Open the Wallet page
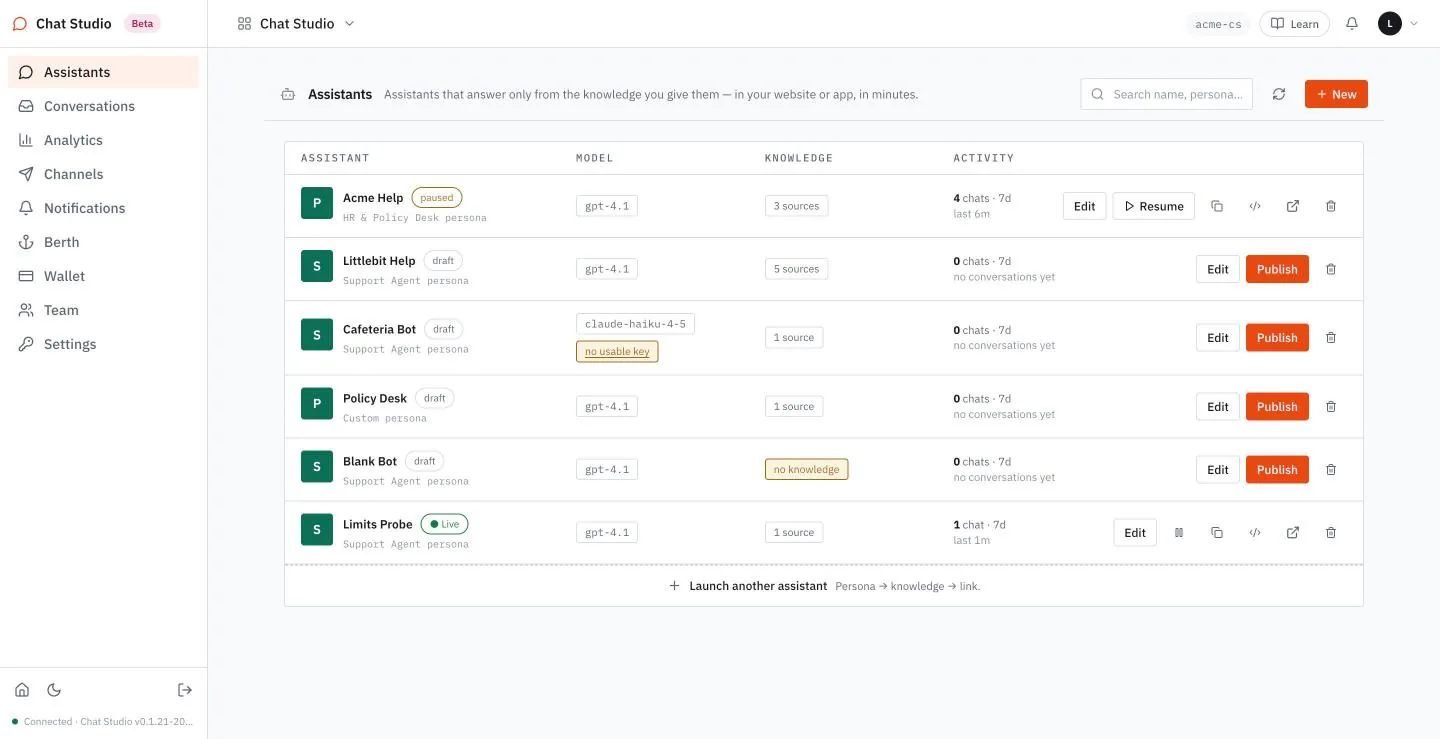 [x=104, y=276]
